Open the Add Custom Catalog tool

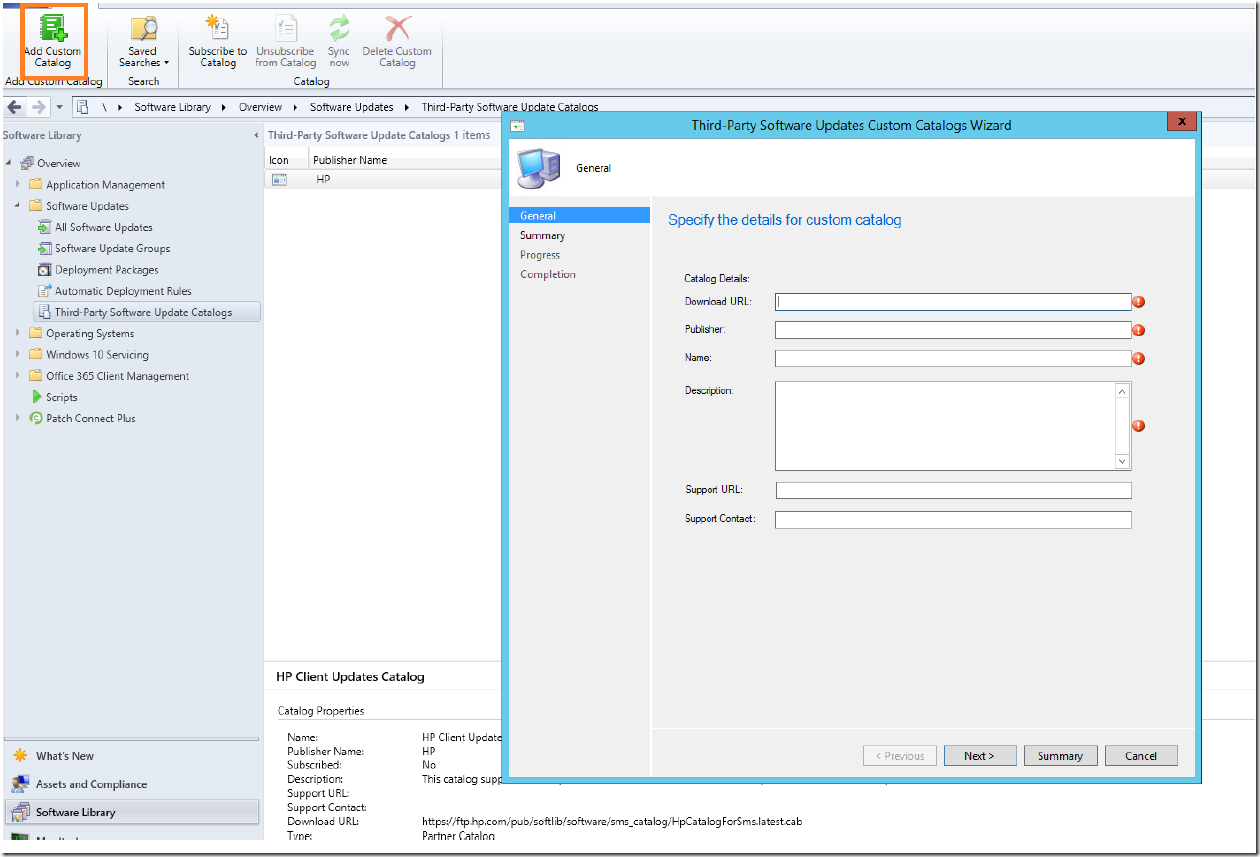pyautogui.click(x=53, y=40)
